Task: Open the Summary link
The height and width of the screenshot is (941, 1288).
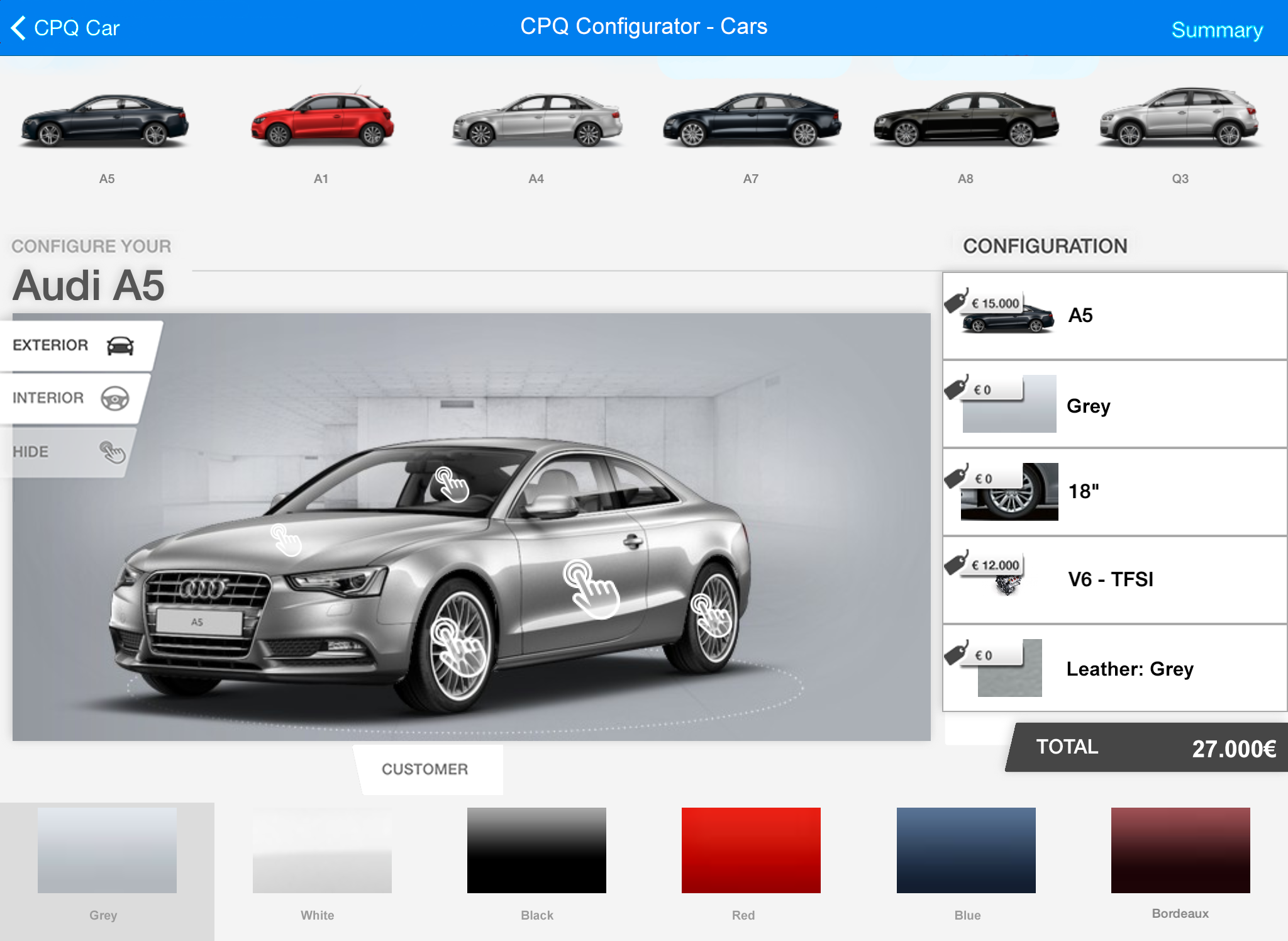Action: (x=1216, y=30)
